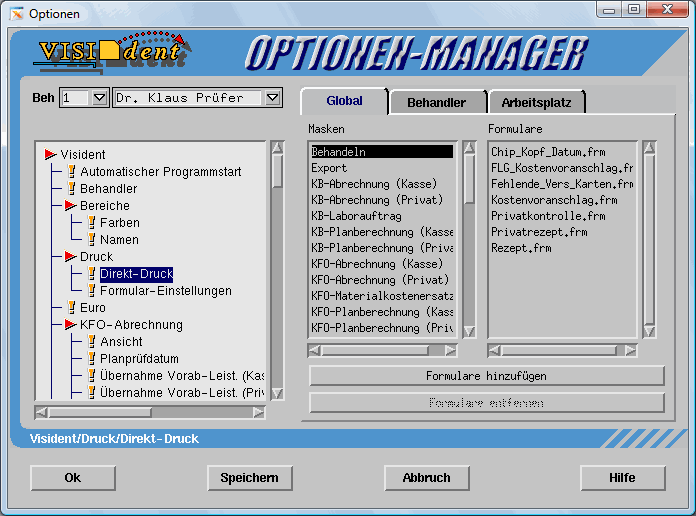The height and width of the screenshot is (516, 696).
Task: Click exclamation icon beside Namen
Action: coord(91,239)
